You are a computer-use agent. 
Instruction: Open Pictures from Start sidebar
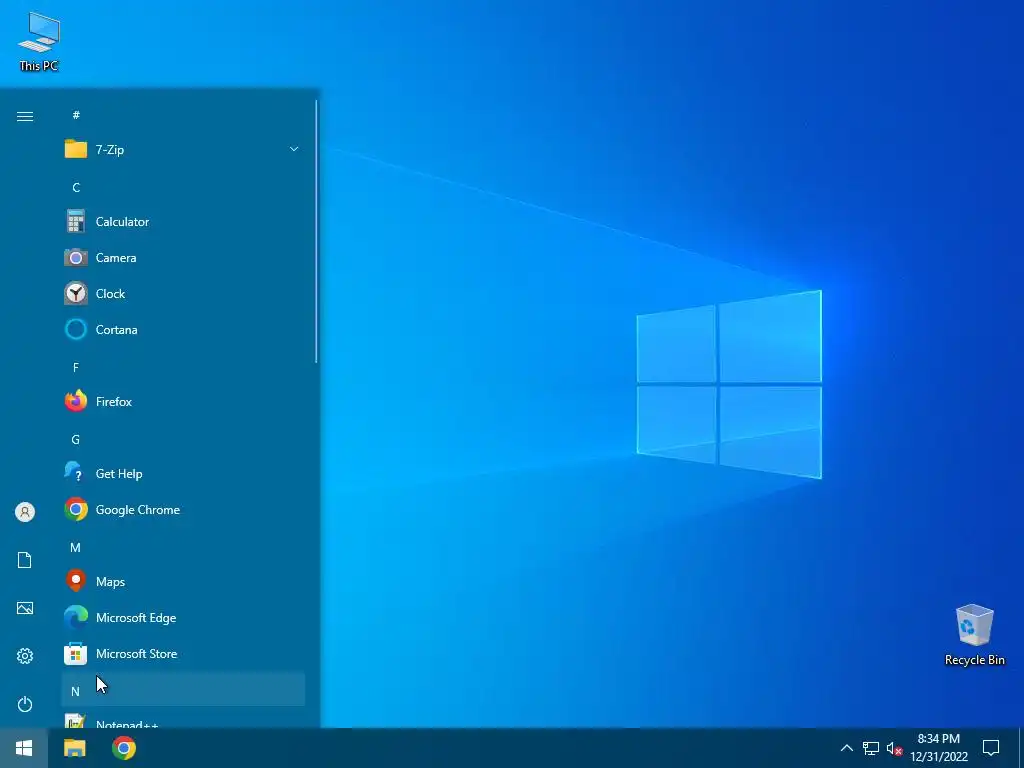coord(25,608)
